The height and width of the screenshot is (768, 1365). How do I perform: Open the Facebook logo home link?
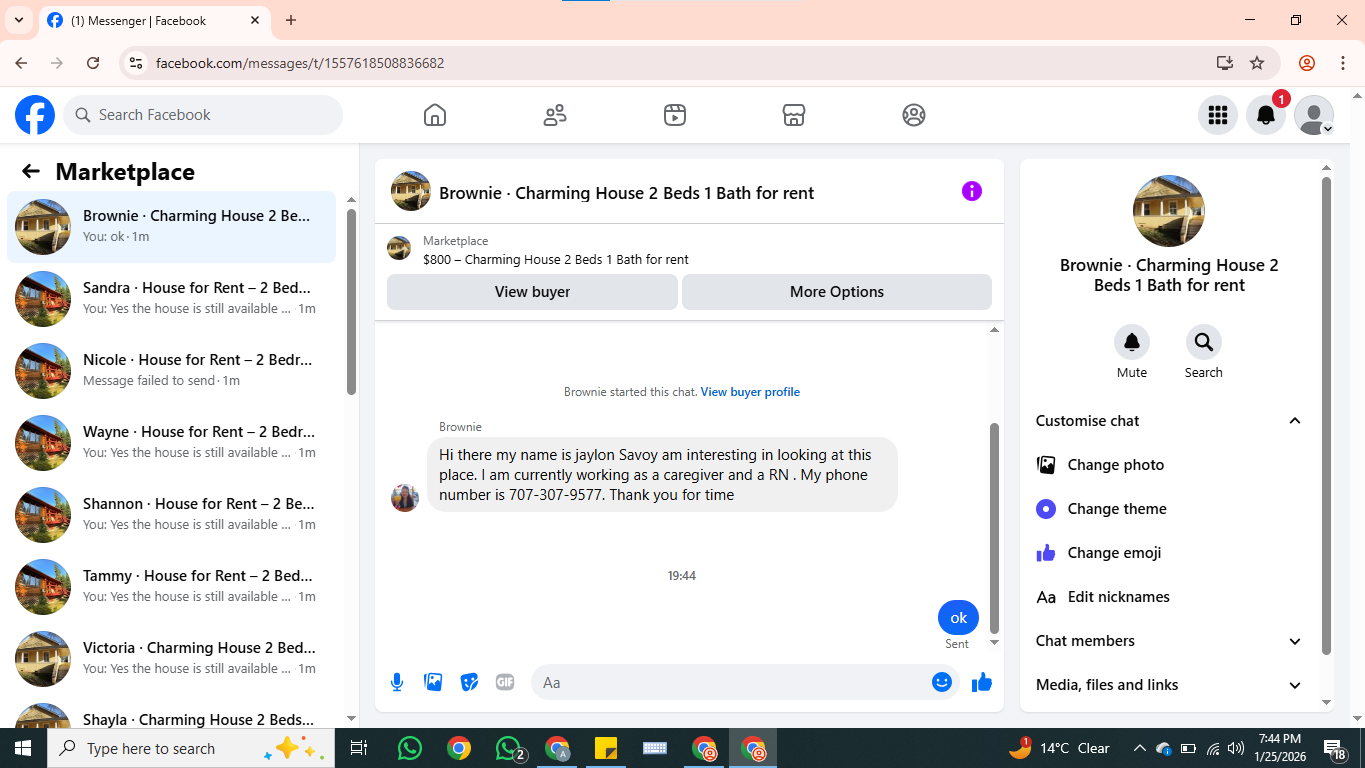[35, 115]
